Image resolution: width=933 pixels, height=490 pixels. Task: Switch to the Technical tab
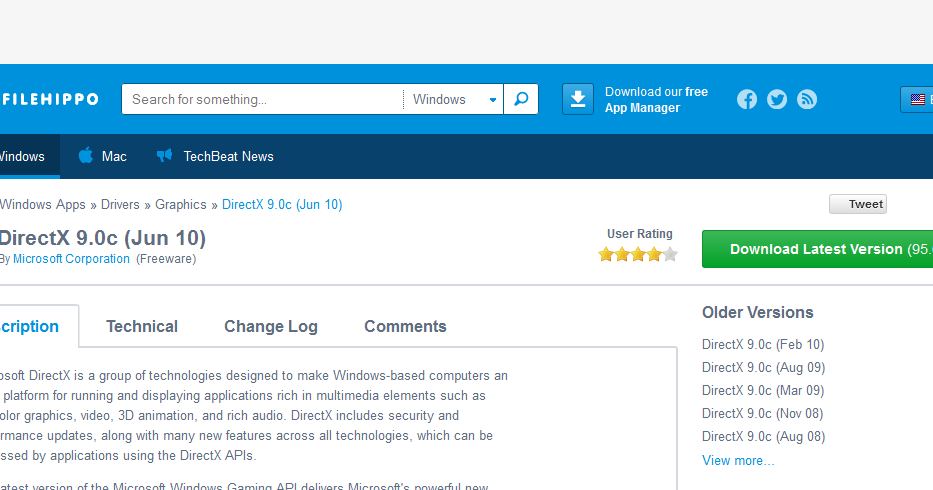142,326
